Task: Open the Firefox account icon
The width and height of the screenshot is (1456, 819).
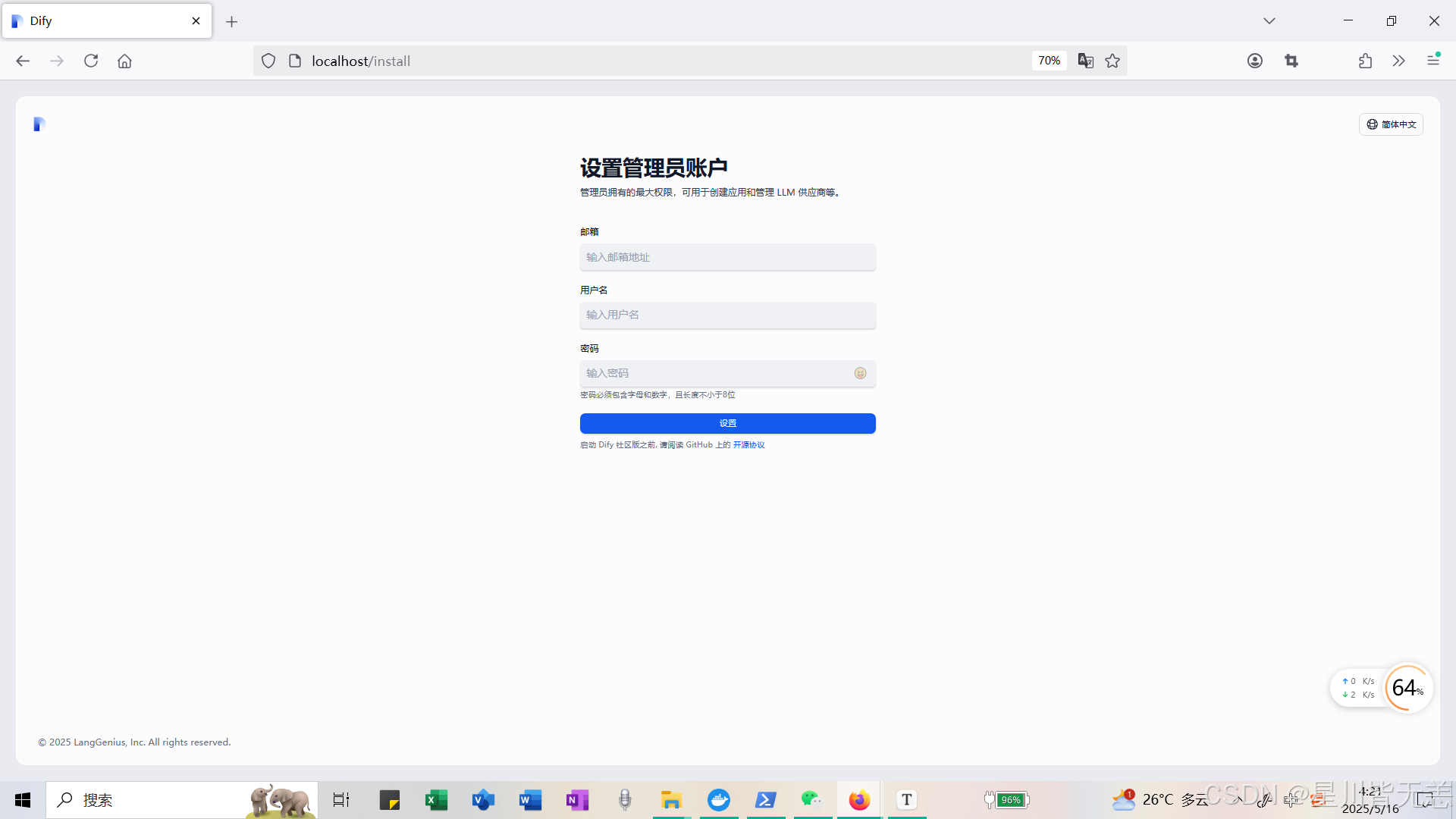Action: click(x=1255, y=61)
